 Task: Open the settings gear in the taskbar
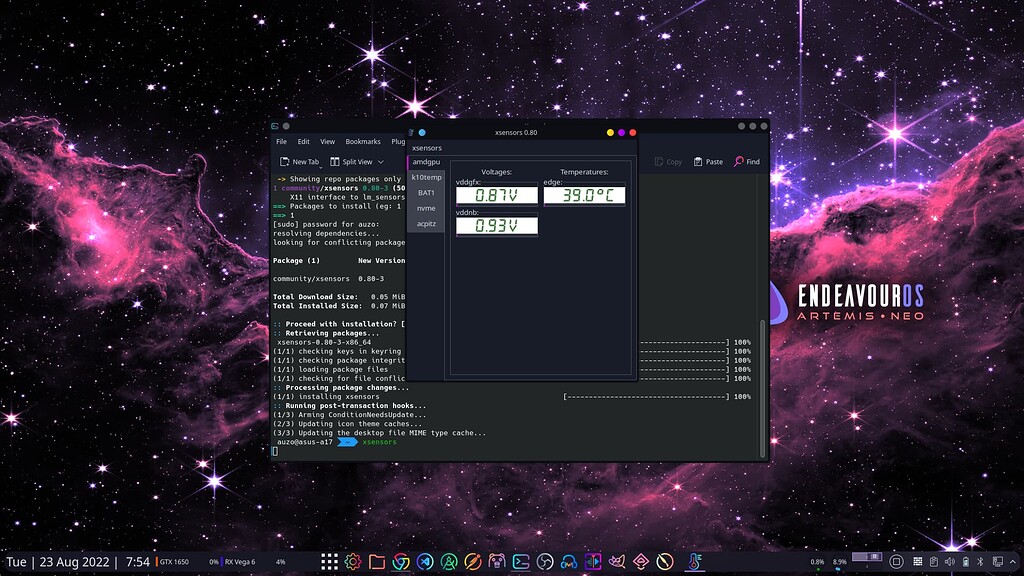[353, 561]
